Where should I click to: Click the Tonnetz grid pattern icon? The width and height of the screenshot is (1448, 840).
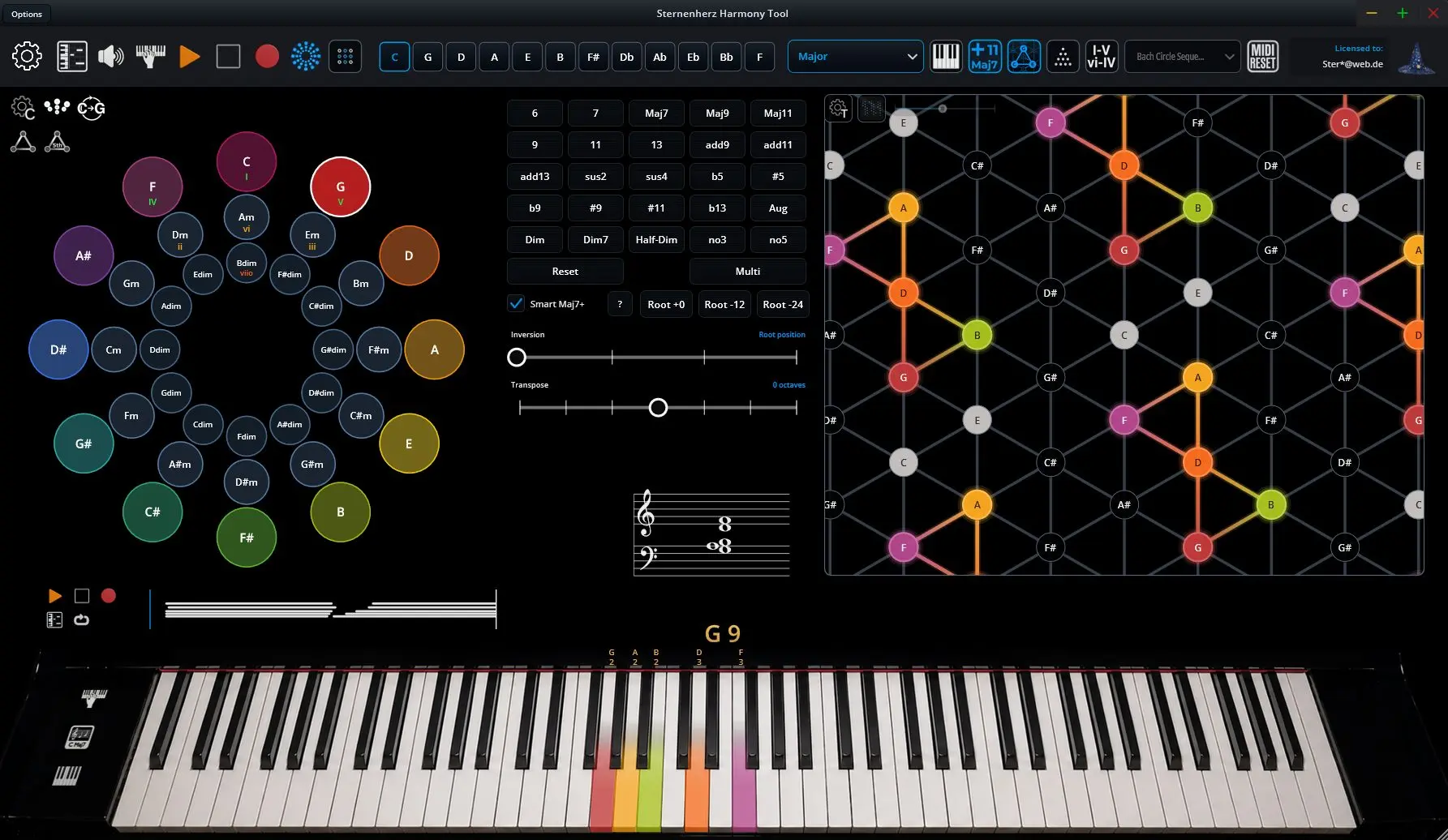[x=871, y=108]
